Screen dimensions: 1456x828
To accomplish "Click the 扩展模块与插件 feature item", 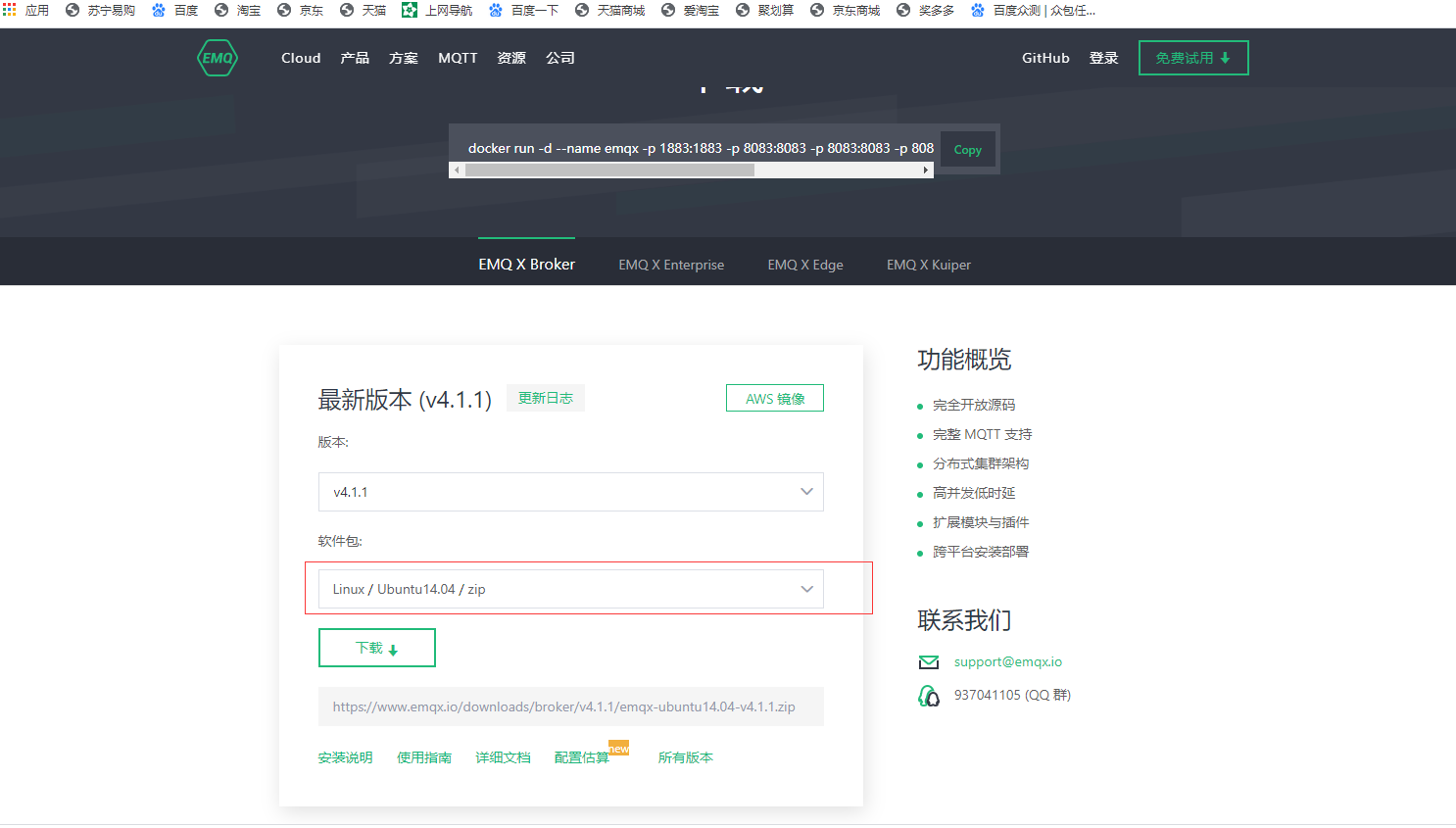I will (981, 522).
